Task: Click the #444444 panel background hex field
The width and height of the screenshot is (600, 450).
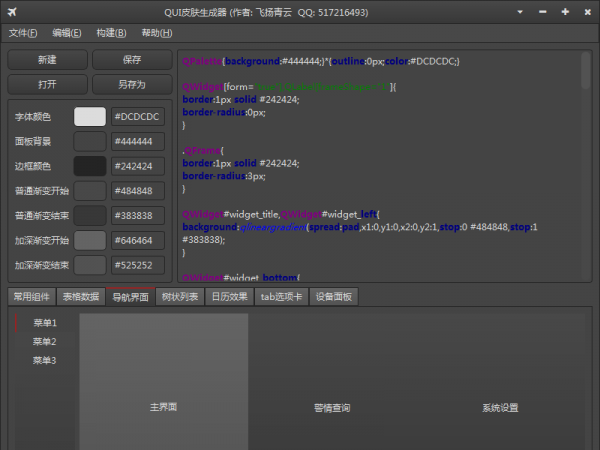Action: 138,141
